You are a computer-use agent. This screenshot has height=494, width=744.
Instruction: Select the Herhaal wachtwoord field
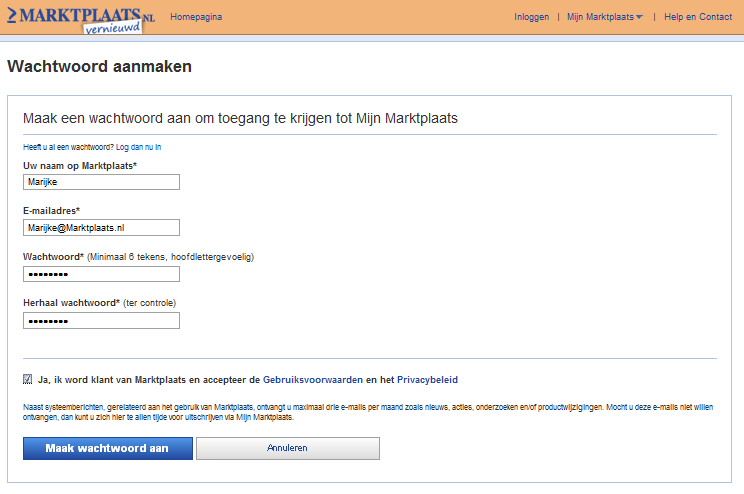(x=102, y=321)
